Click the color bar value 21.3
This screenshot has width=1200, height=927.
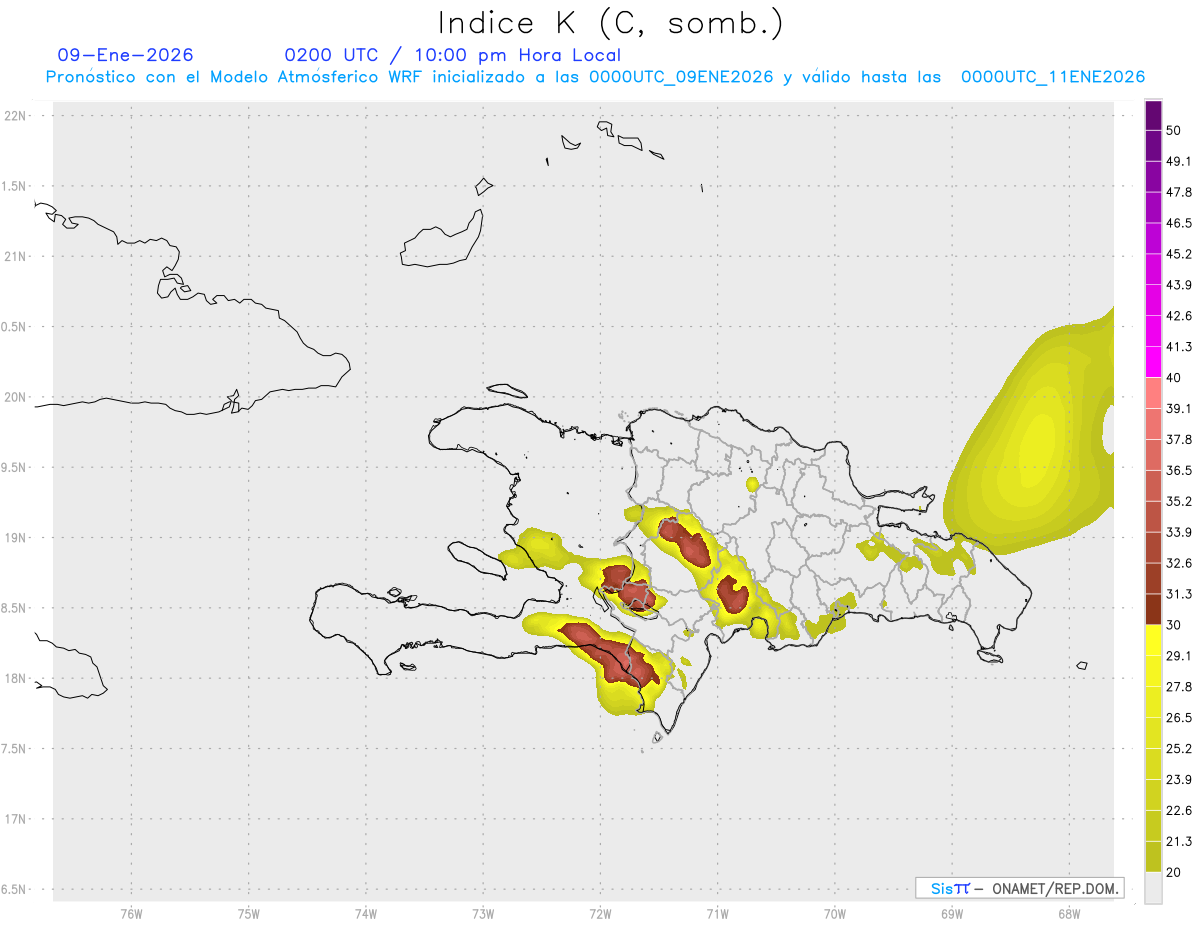pos(1179,841)
